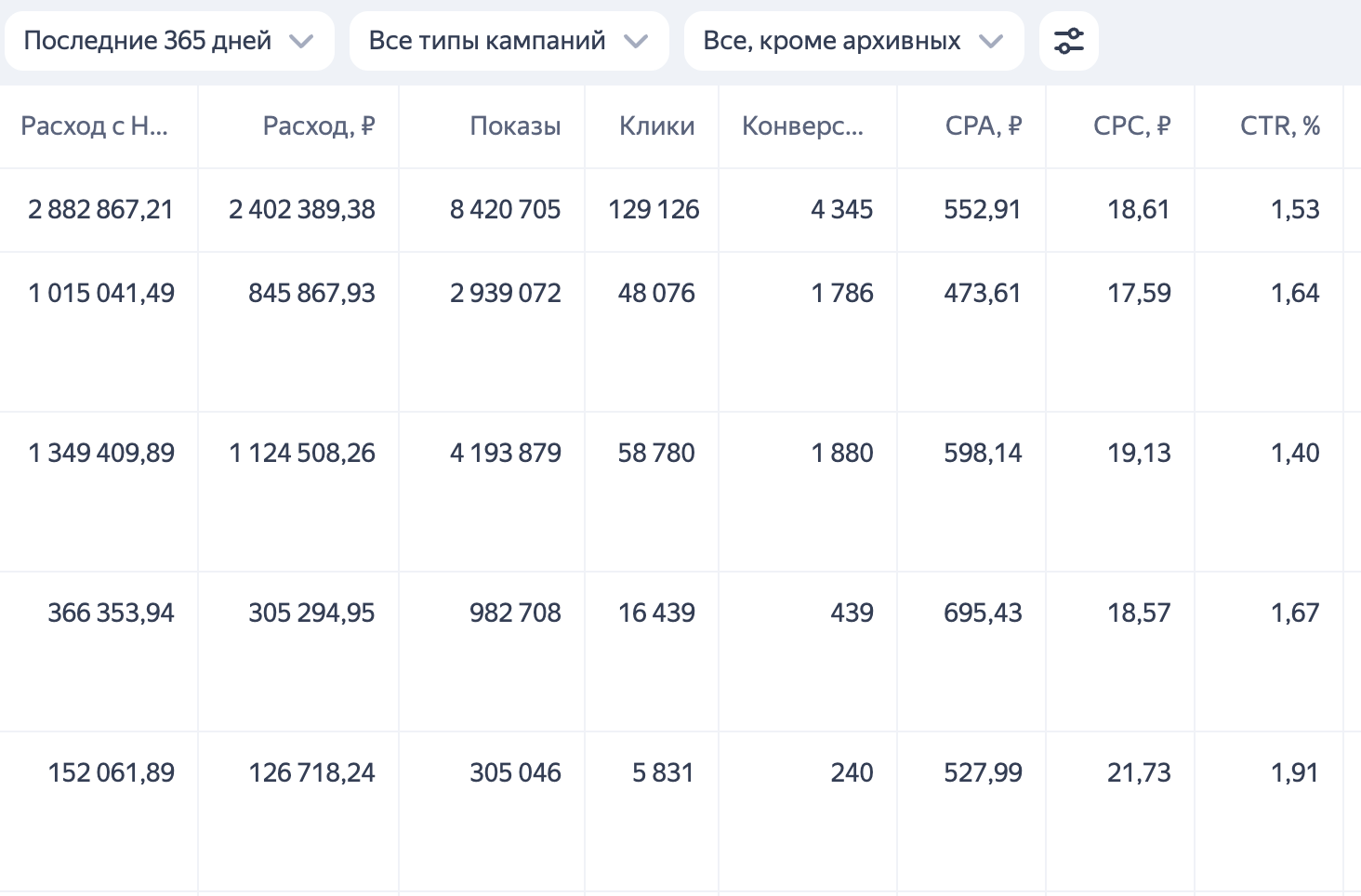Click the CTR value 1,64
1361x896 pixels.
[x=1295, y=294]
